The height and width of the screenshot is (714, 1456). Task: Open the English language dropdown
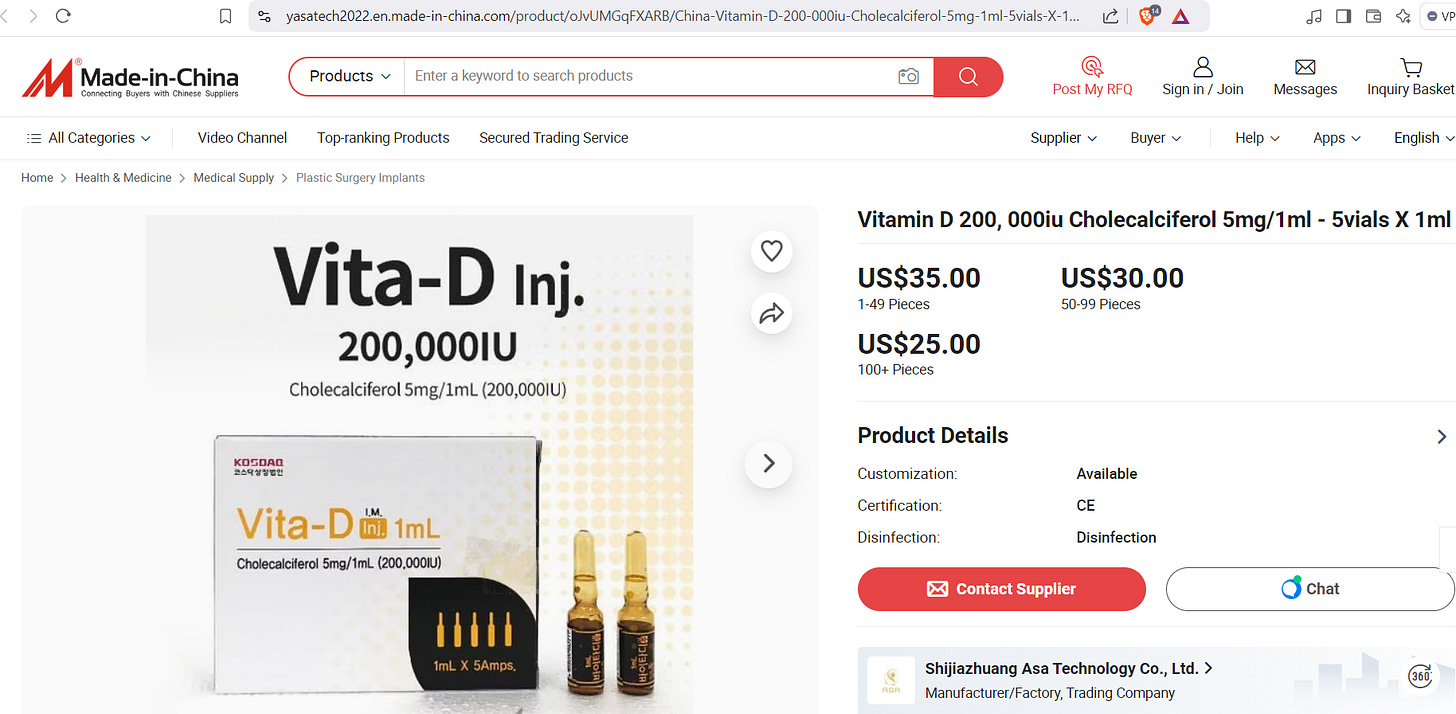pos(1423,138)
